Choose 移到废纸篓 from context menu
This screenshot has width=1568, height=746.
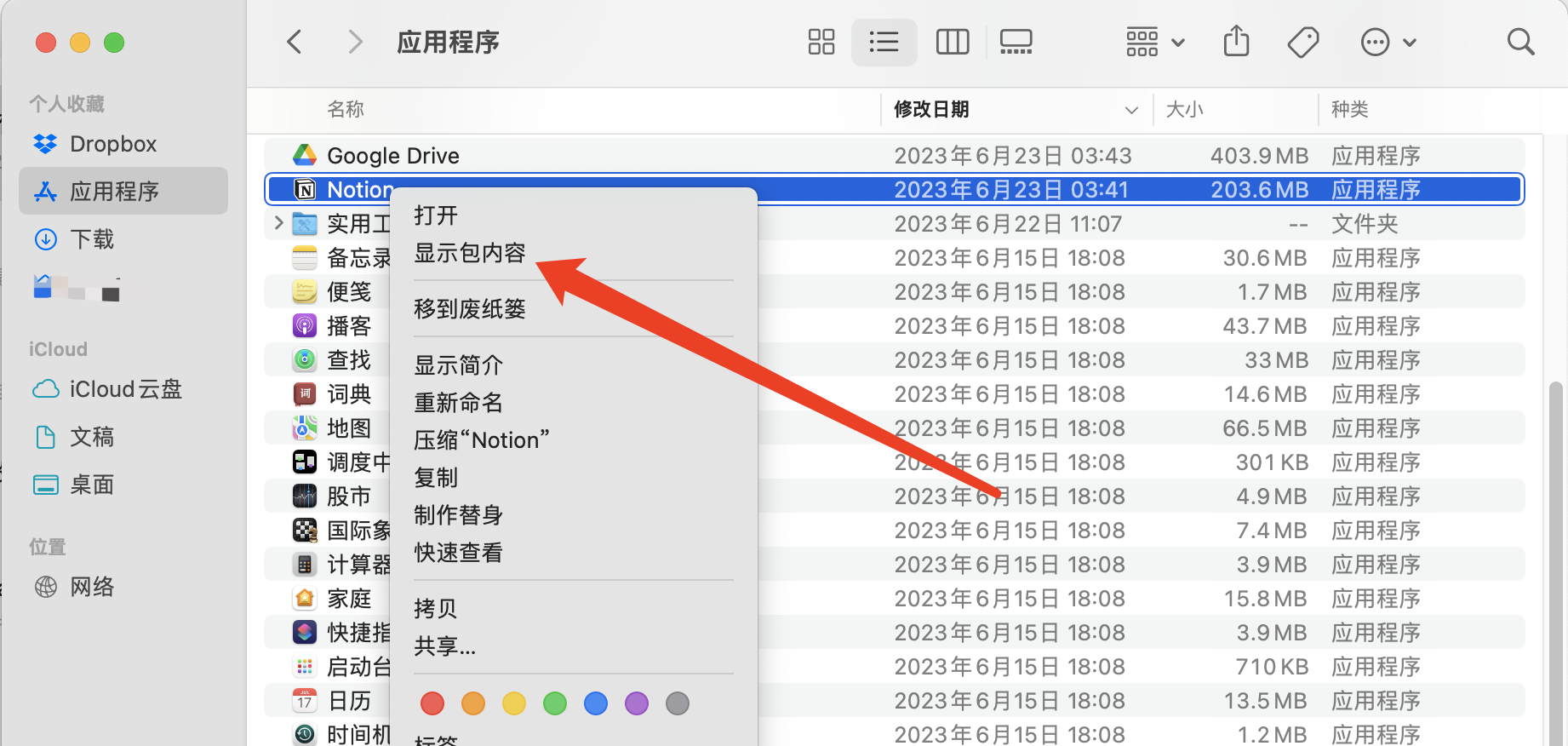[470, 308]
